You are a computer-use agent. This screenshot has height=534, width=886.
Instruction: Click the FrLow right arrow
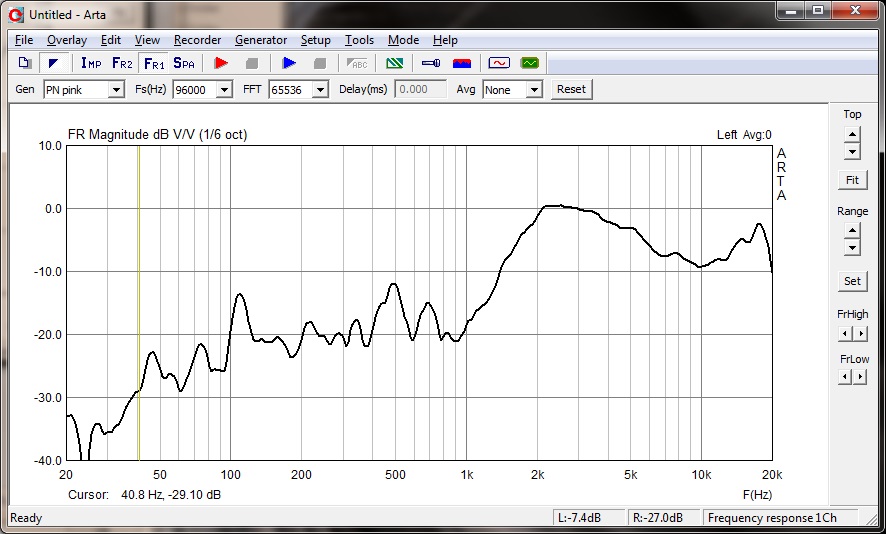[860, 376]
